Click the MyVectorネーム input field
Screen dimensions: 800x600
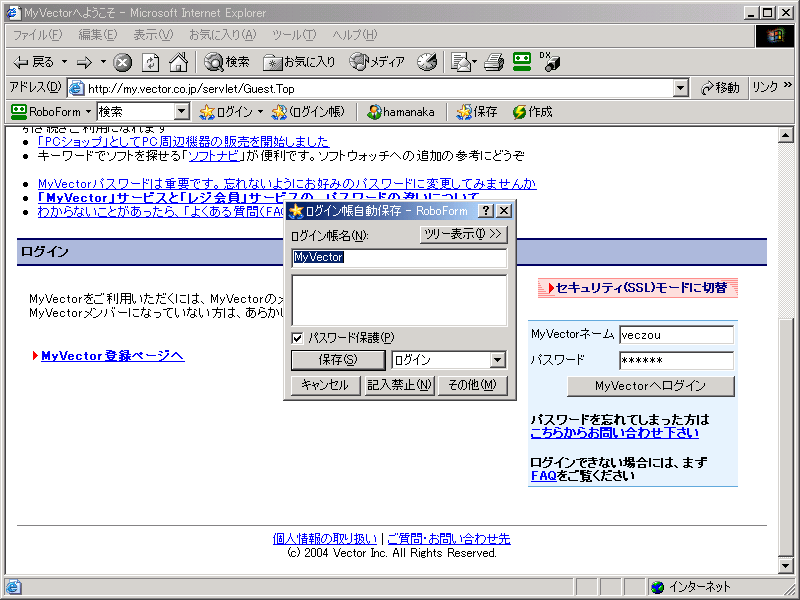676,335
